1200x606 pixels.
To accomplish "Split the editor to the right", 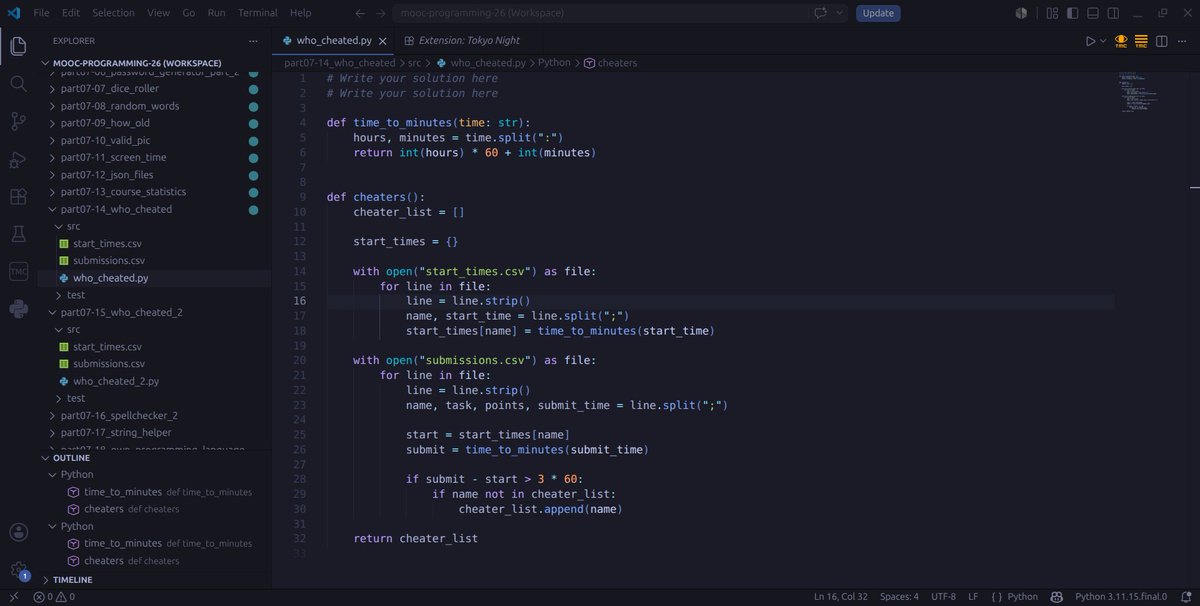I will pos(1161,41).
